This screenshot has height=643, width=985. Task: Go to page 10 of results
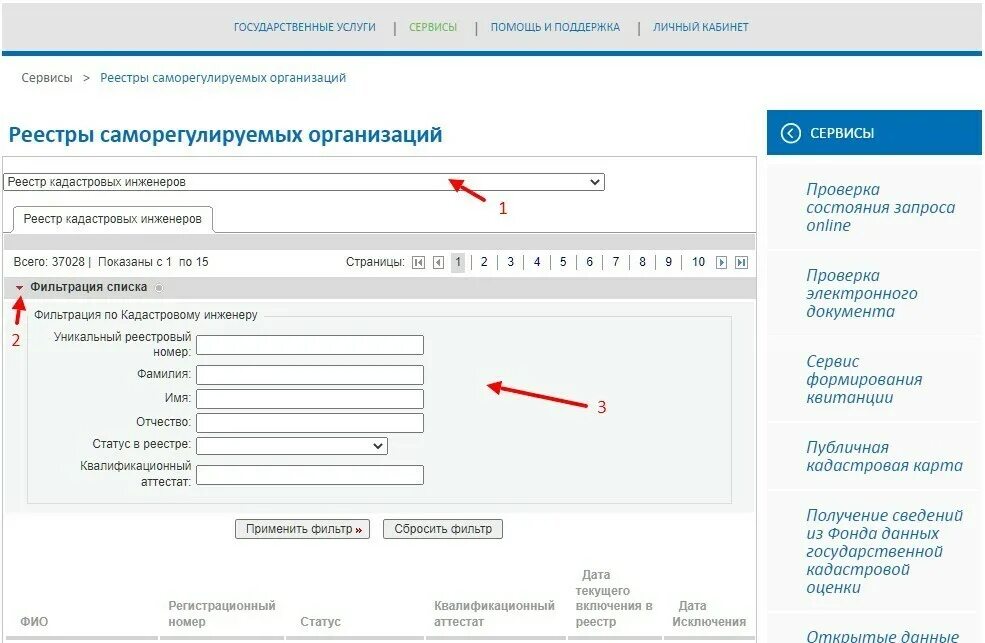tap(698, 262)
